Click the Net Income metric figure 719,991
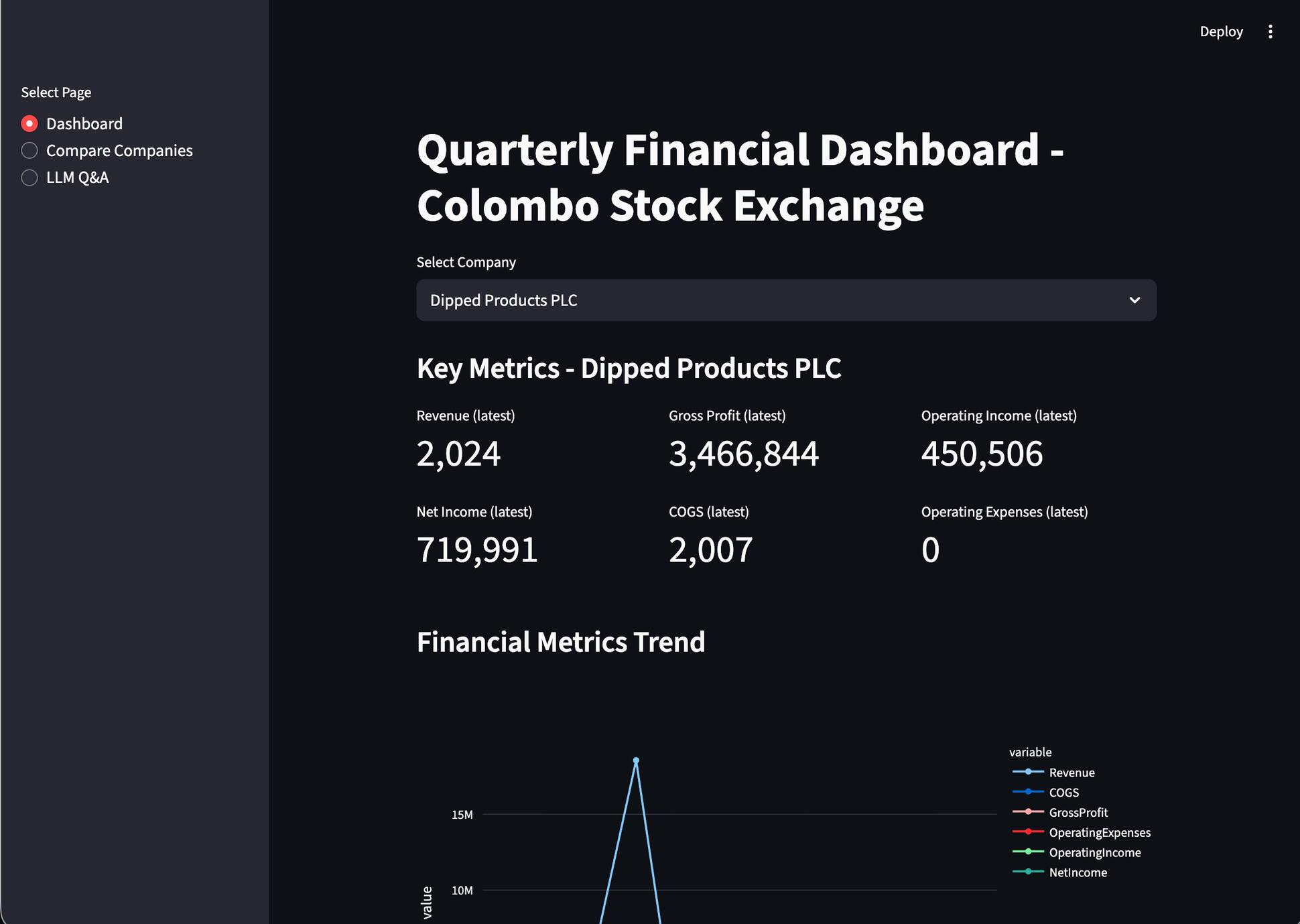The image size is (1300, 924). 476,549
